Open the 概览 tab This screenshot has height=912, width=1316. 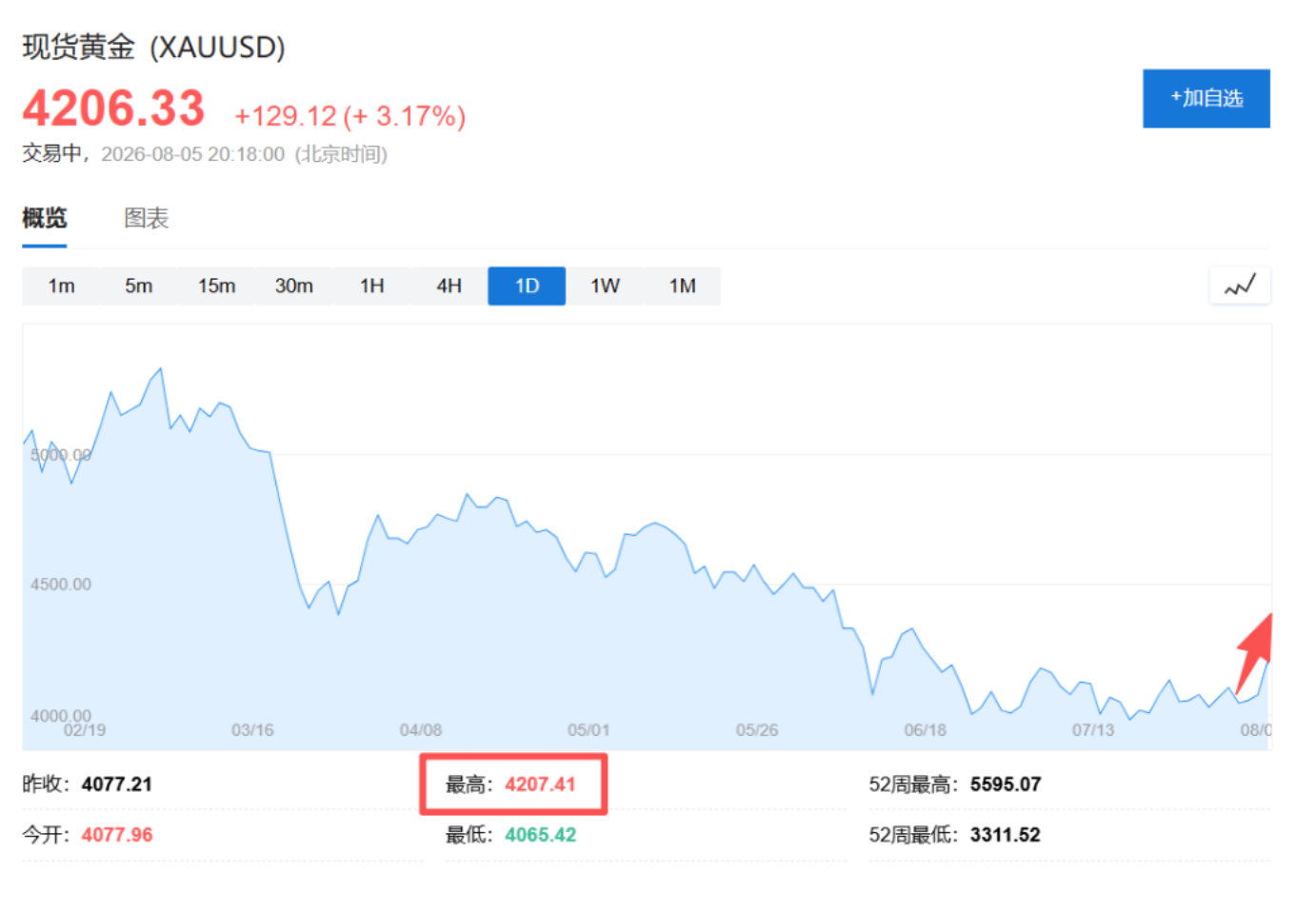tap(45, 218)
